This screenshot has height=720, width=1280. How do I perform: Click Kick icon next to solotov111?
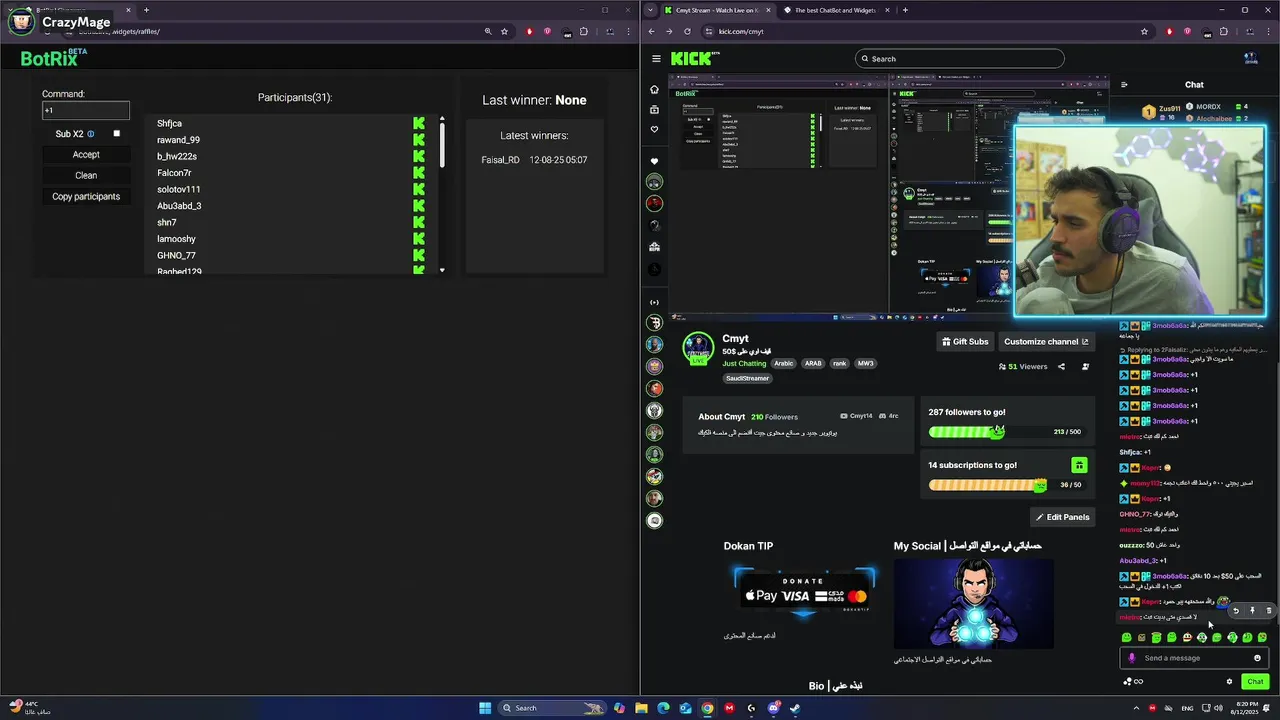[x=419, y=189]
